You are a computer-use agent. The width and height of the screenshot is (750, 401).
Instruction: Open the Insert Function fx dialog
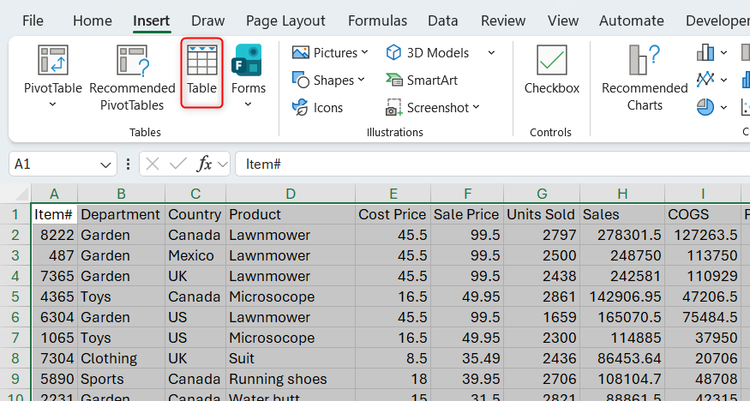[204, 164]
